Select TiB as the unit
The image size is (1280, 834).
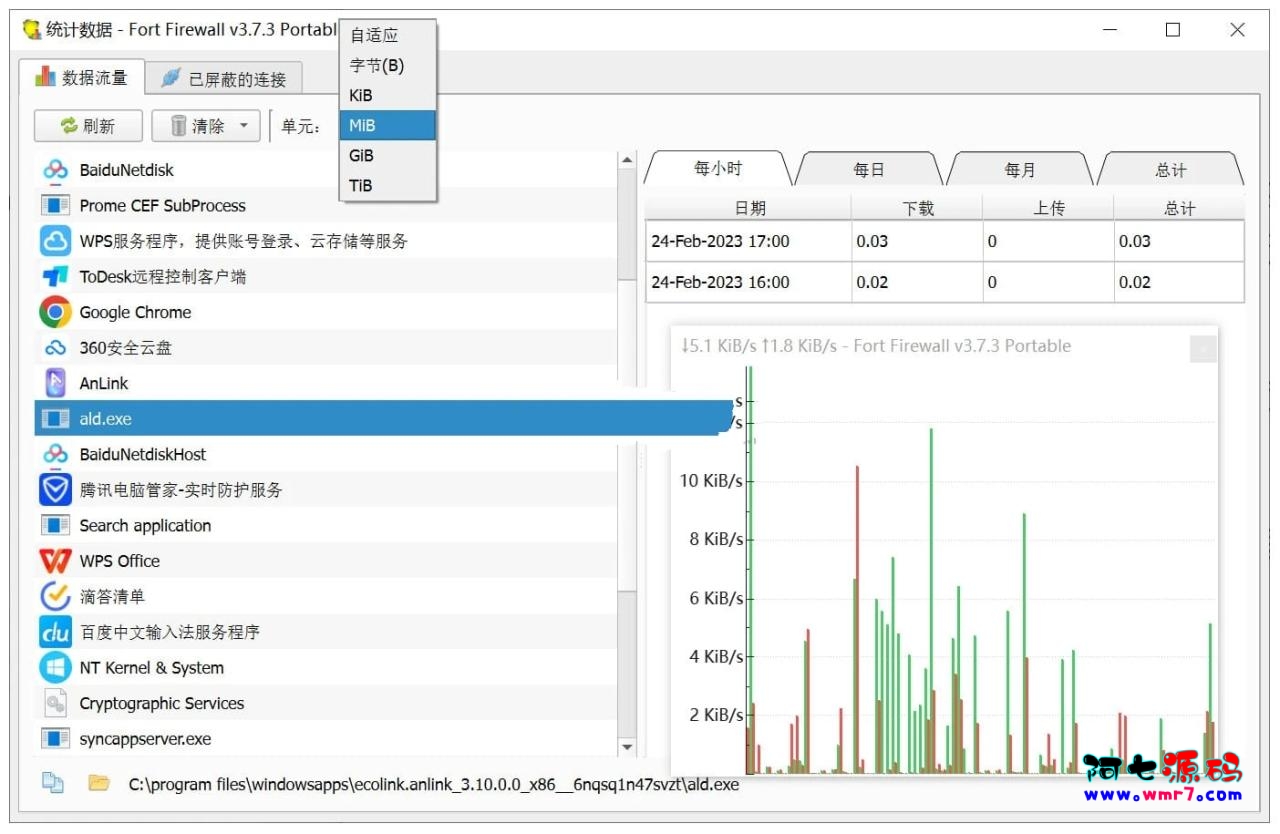[387, 185]
